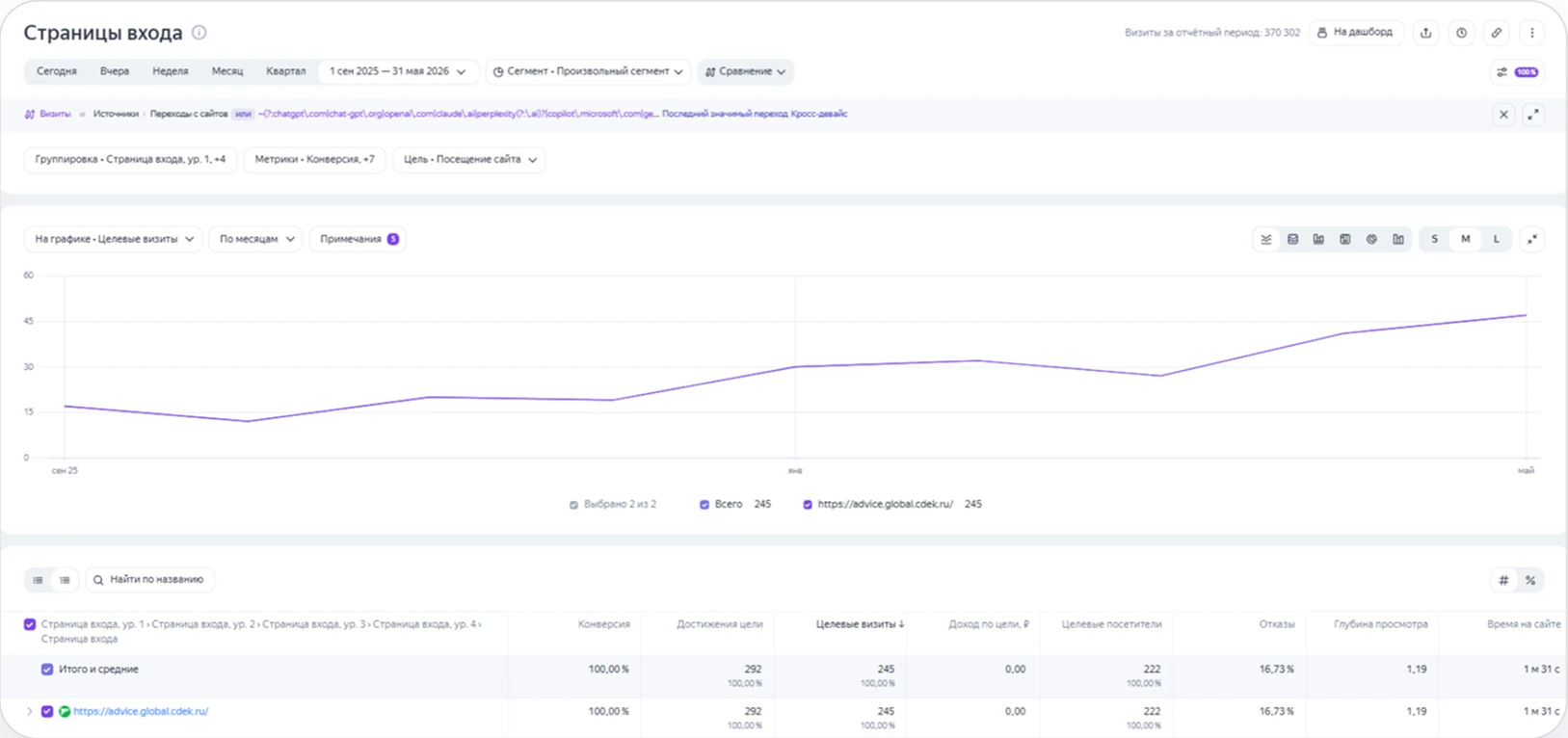Select the Неделя period tab
This screenshot has width=1568, height=738.
click(x=171, y=71)
